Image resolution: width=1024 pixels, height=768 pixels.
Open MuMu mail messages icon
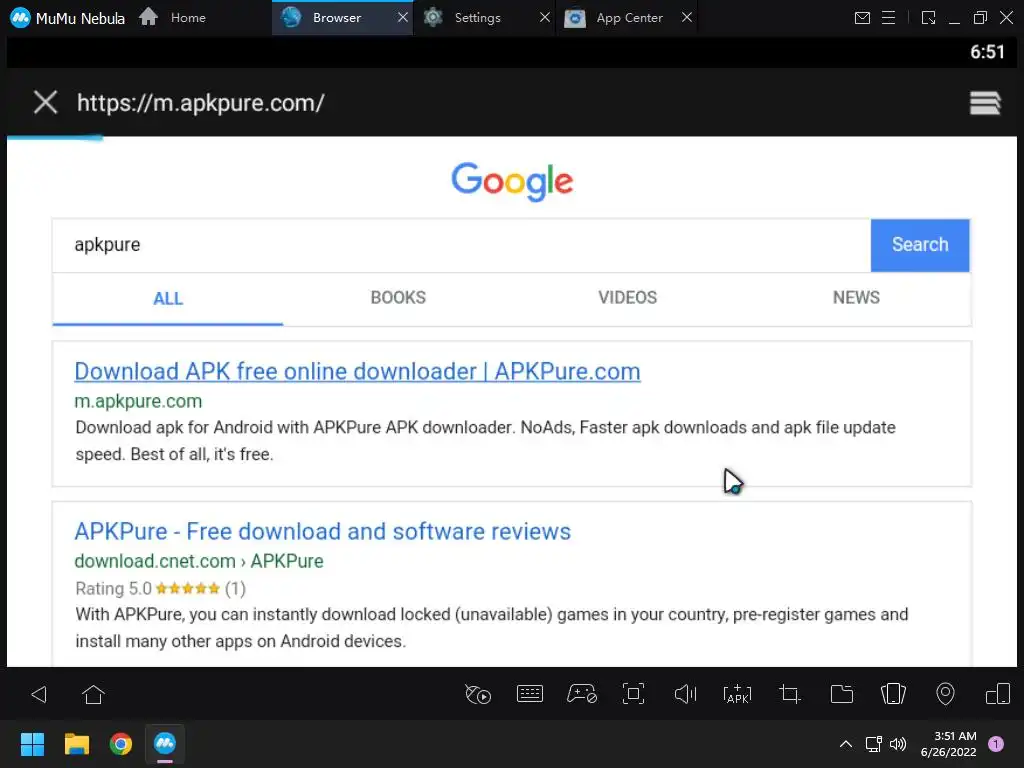click(x=862, y=18)
